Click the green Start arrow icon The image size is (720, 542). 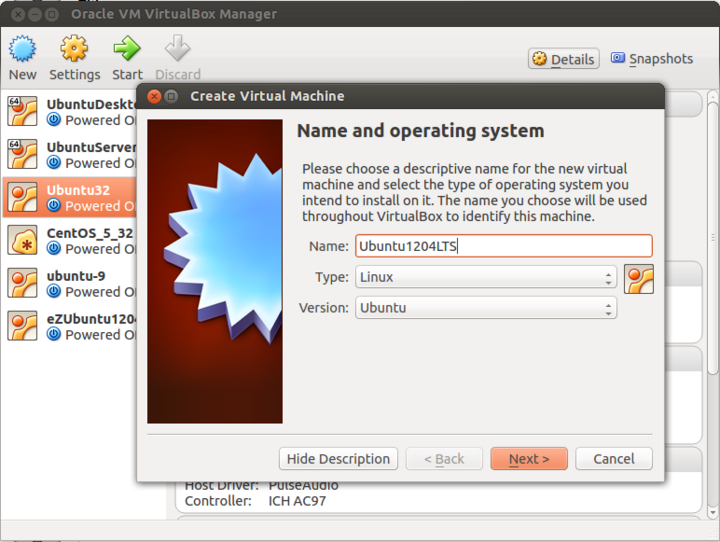coord(127,48)
